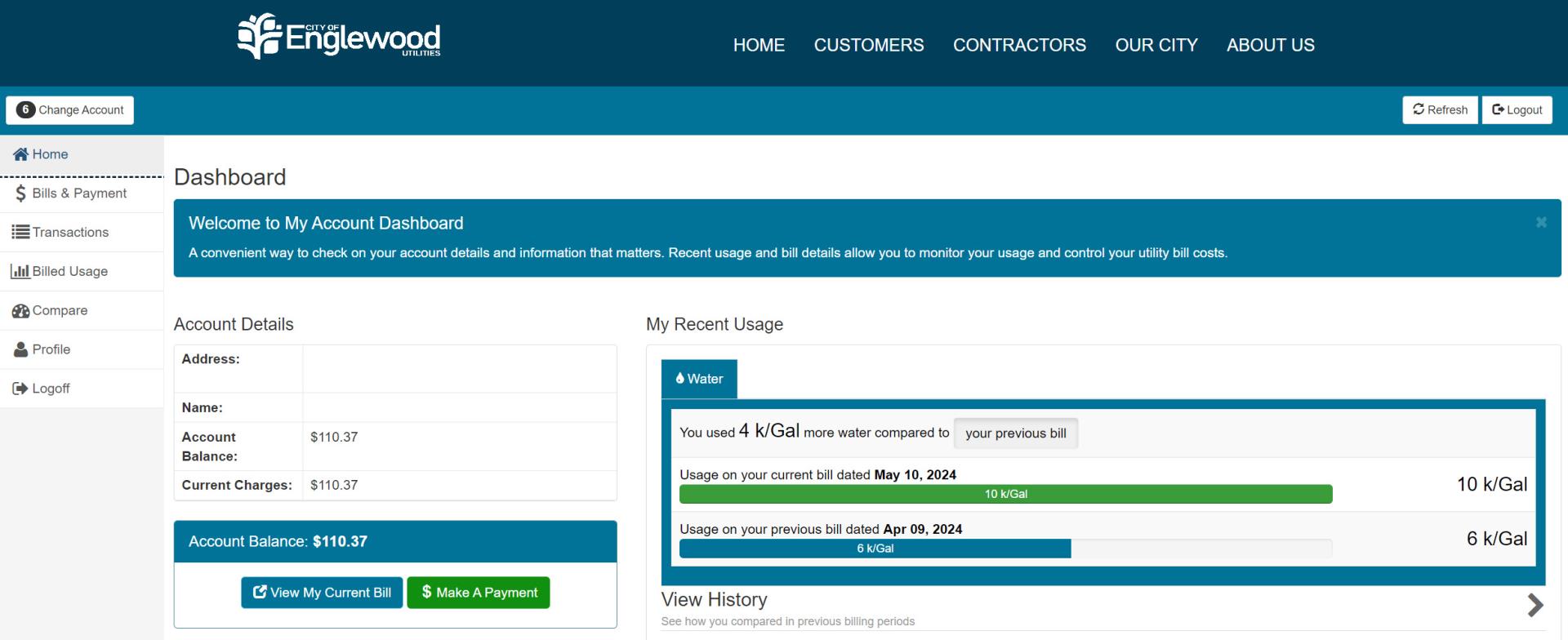Image resolution: width=1568 pixels, height=640 pixels.
Task: Open Bills & Payment in the sidebar
Action: (82, 193)
